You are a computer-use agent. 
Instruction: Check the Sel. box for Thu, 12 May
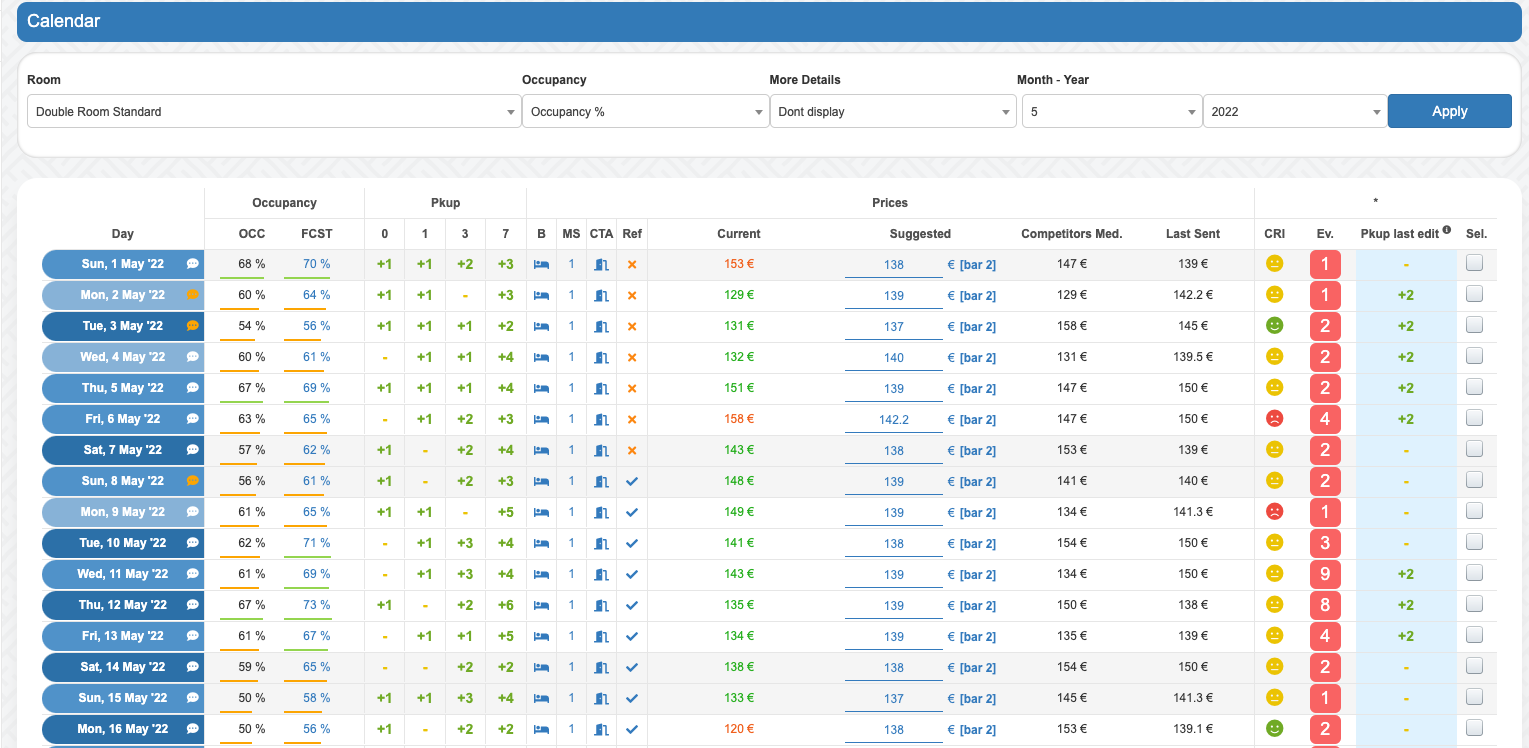click(1474, 605)
